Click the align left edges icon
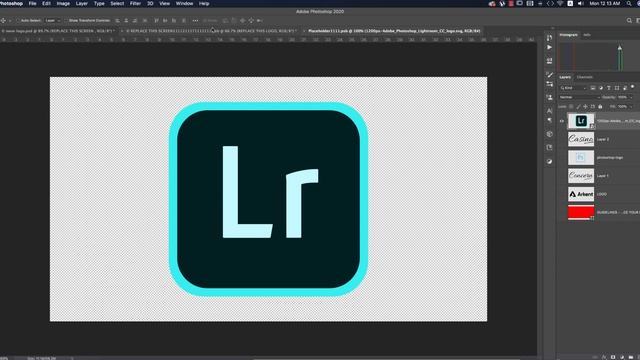640x360 pixels. click(x=118, y=20)
